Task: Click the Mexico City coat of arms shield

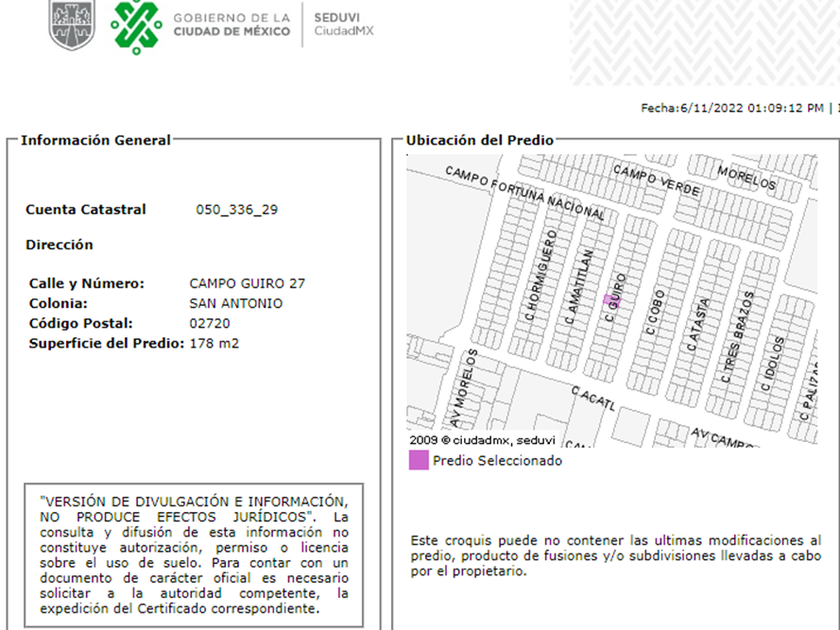Action: [72, 24]
